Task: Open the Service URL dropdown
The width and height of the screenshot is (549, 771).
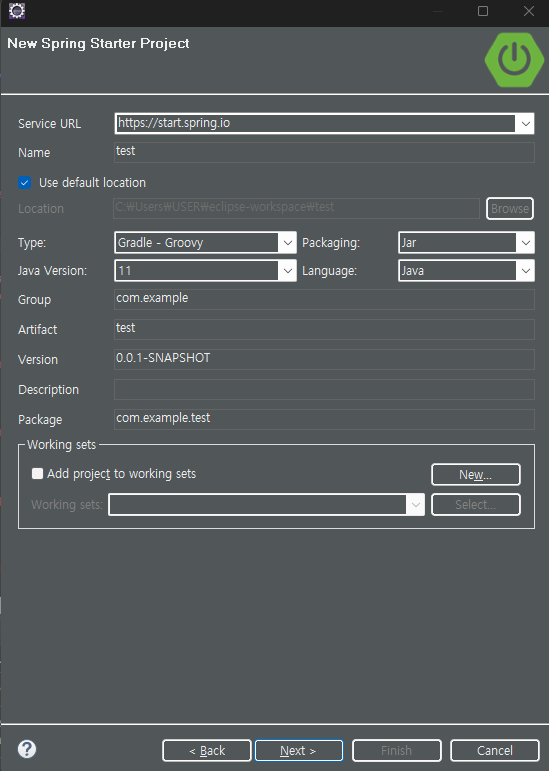Action: click(525, 123)
